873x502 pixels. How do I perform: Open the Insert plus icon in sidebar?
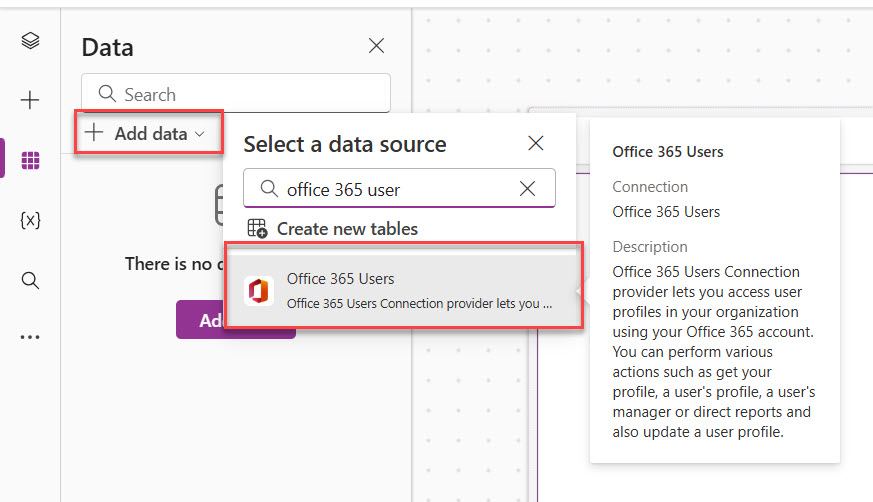point(30,100)
